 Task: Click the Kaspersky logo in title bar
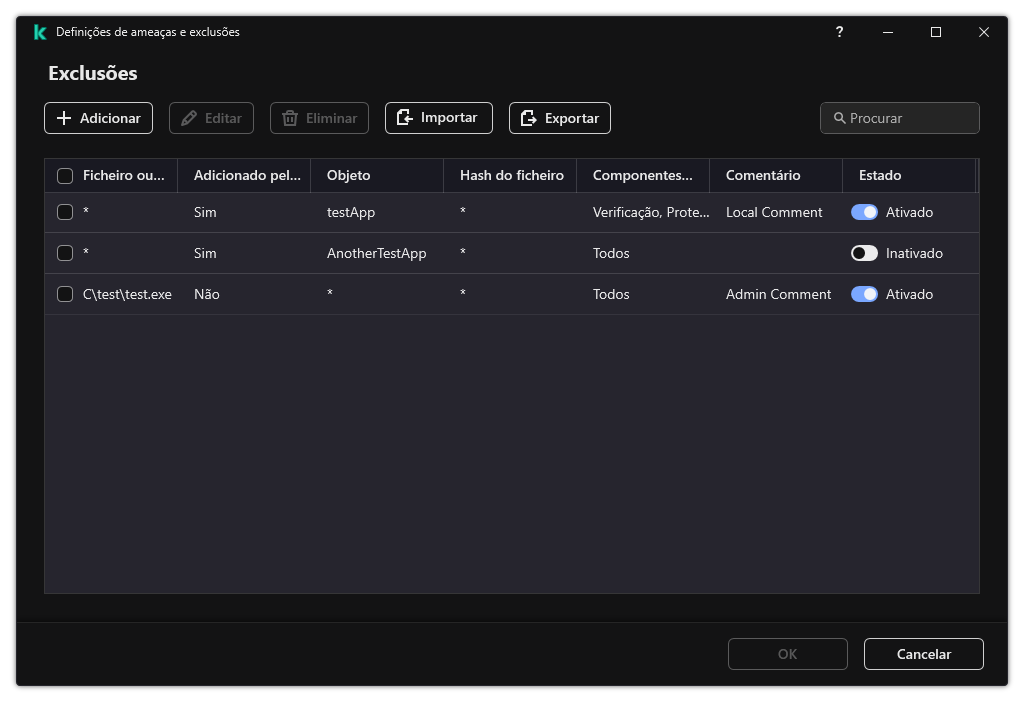tap(39, 32)
